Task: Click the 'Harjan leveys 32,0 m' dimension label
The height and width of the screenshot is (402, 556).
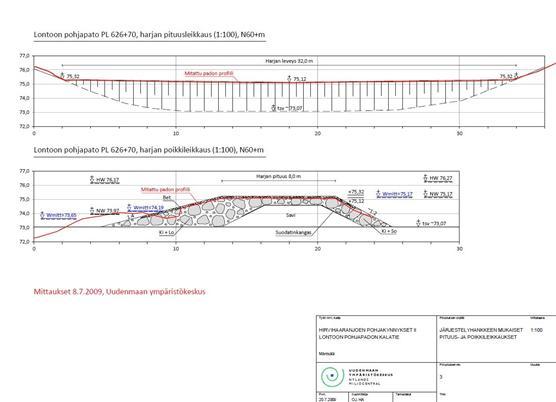Action: click(x=289, y=61)
